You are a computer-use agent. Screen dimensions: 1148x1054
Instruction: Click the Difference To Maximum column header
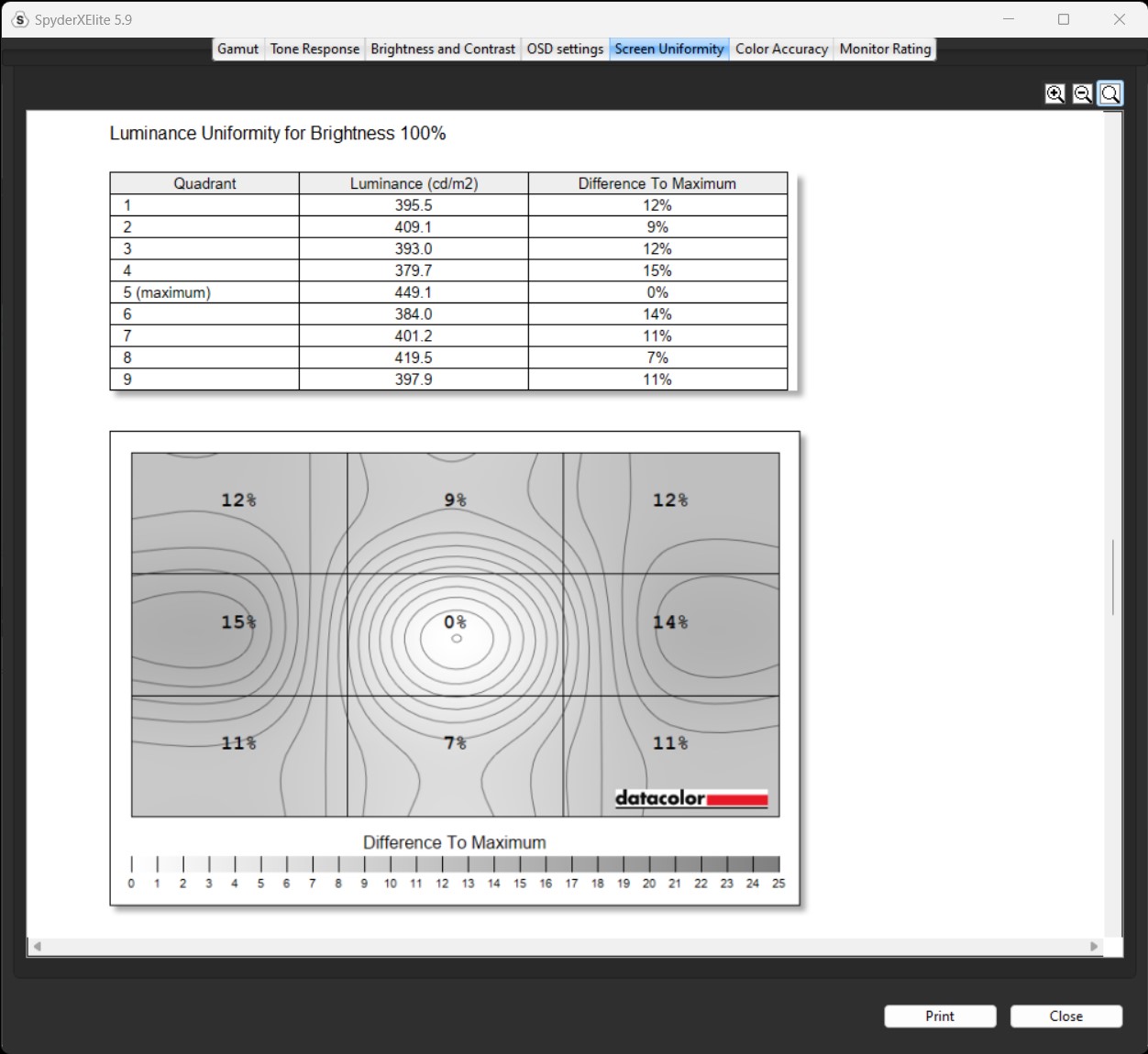[x=657, y=183]
